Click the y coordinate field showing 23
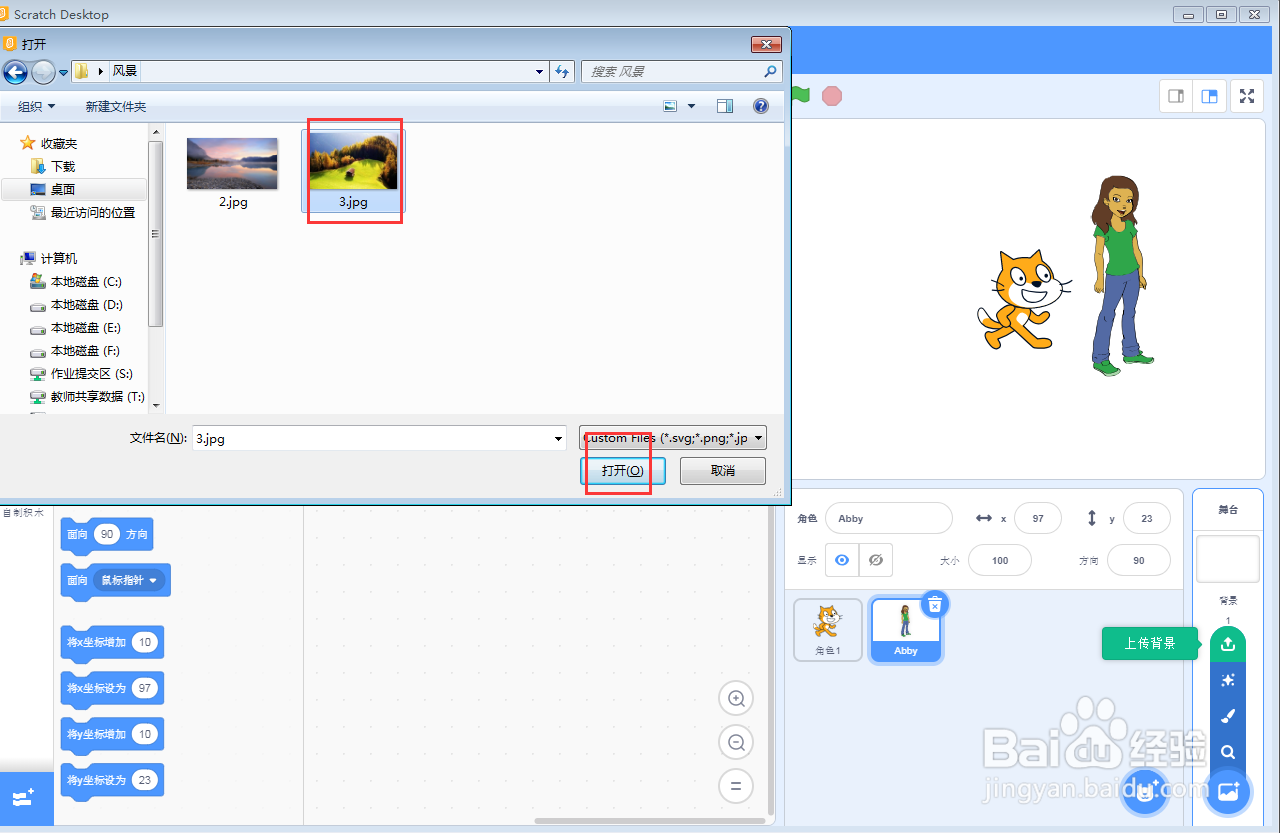 click(x=1147, y=518)
